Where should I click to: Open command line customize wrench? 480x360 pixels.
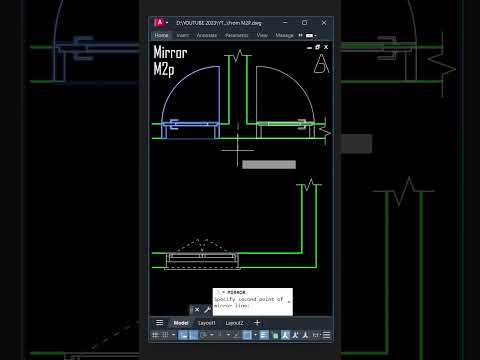click(207, 310)
